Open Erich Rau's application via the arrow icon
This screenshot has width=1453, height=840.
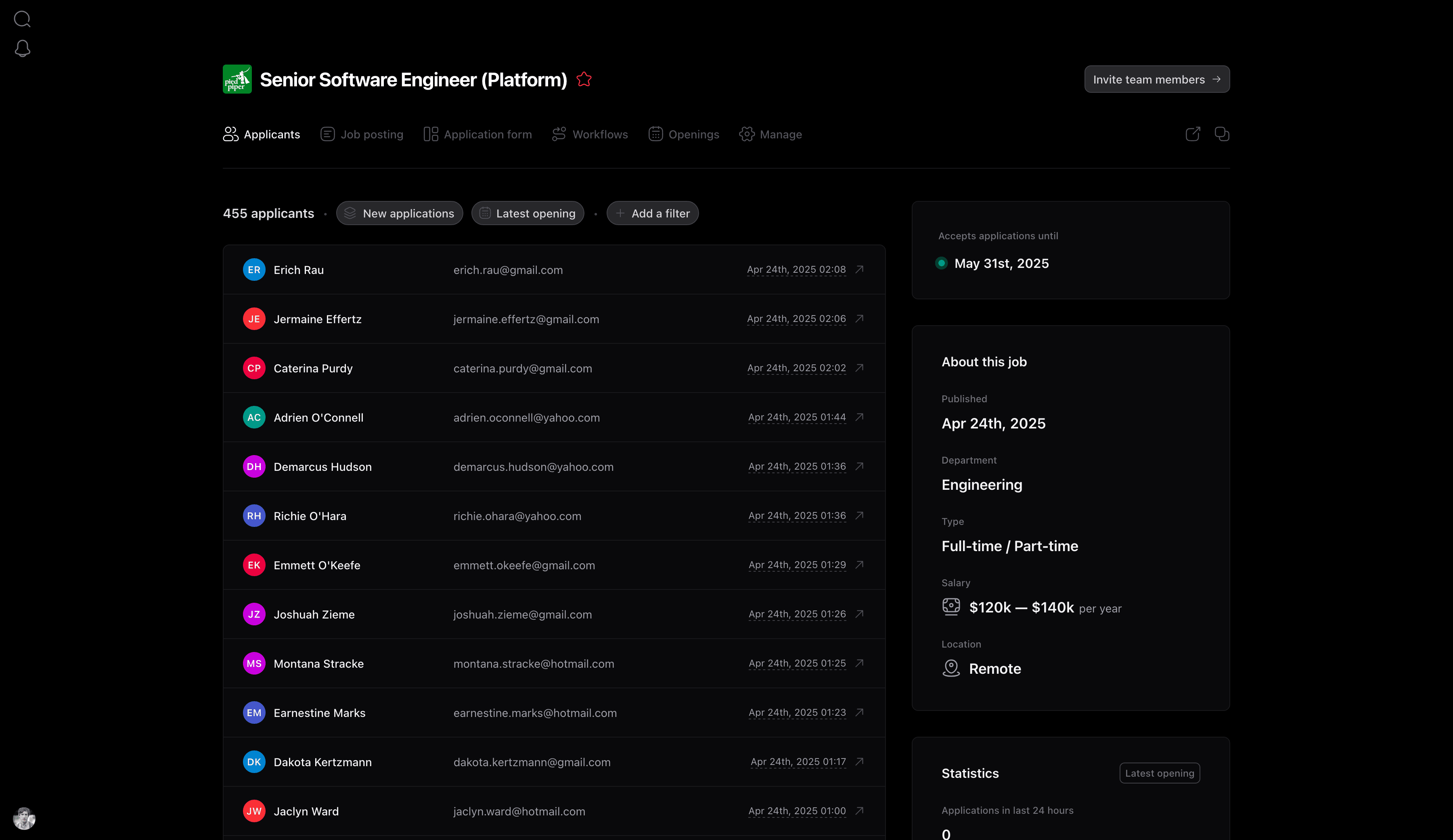pos(859,269)
